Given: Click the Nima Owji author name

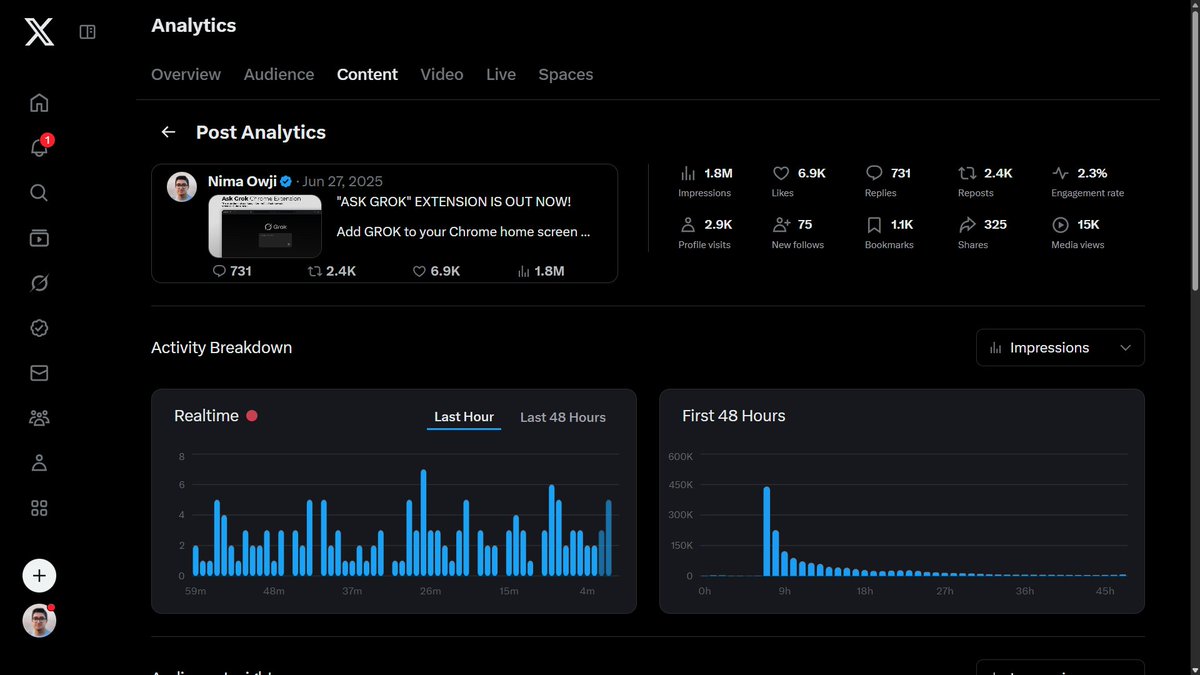Looking at the screenshot, I should coord(242,181).
